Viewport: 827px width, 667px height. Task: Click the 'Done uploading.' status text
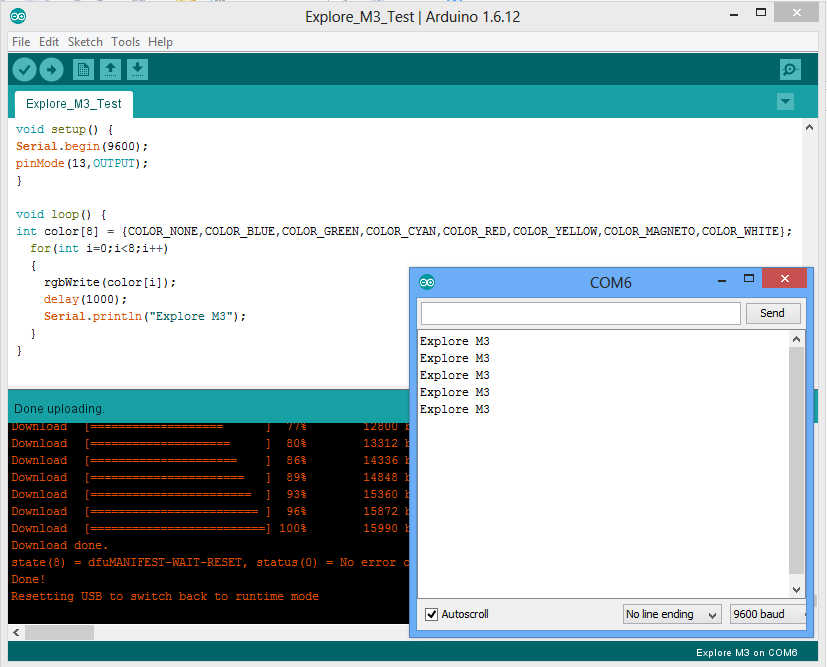(x=59, y=409)
